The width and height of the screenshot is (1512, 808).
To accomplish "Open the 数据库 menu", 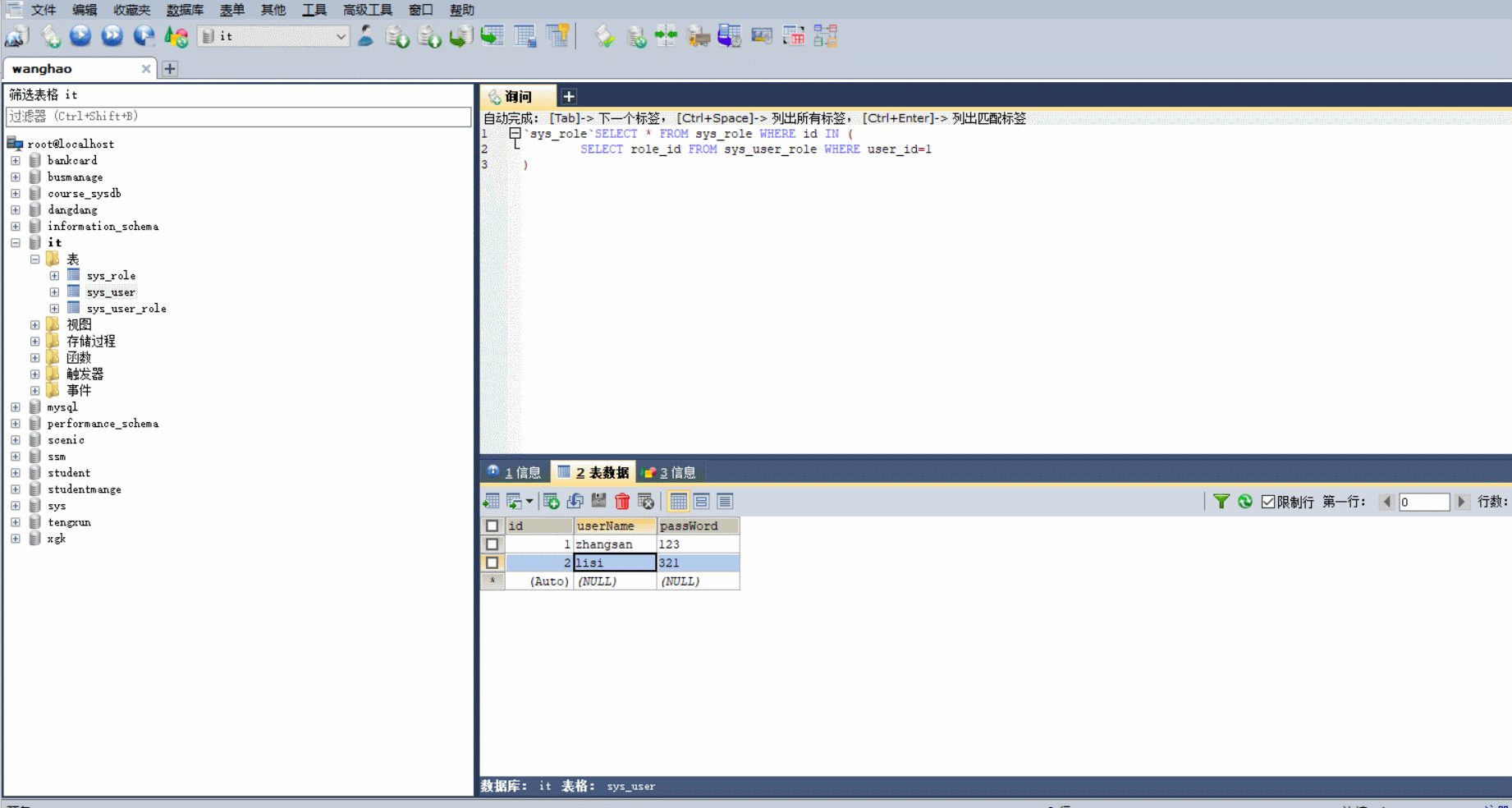I will [185, 10].
